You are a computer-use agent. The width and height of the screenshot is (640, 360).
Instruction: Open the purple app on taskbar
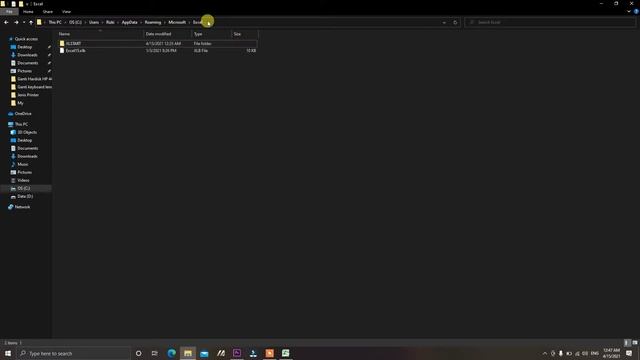(237, 353)
